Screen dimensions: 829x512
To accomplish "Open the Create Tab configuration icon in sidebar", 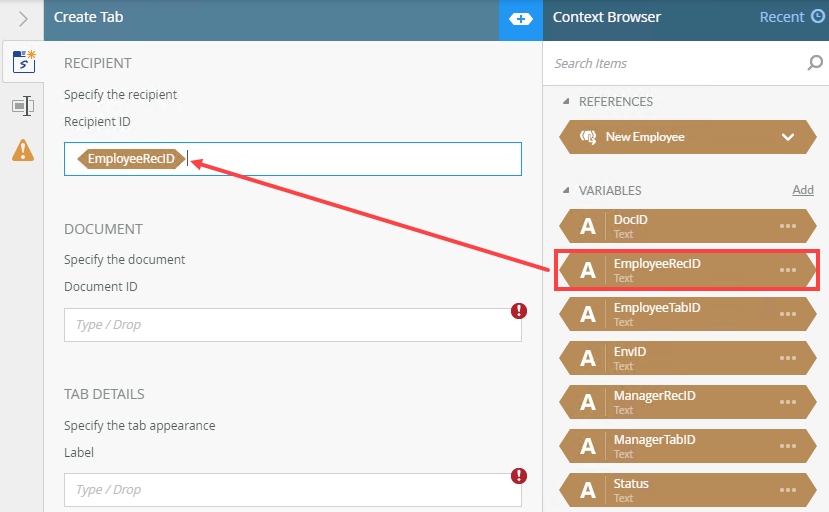I will click(23, 61).
